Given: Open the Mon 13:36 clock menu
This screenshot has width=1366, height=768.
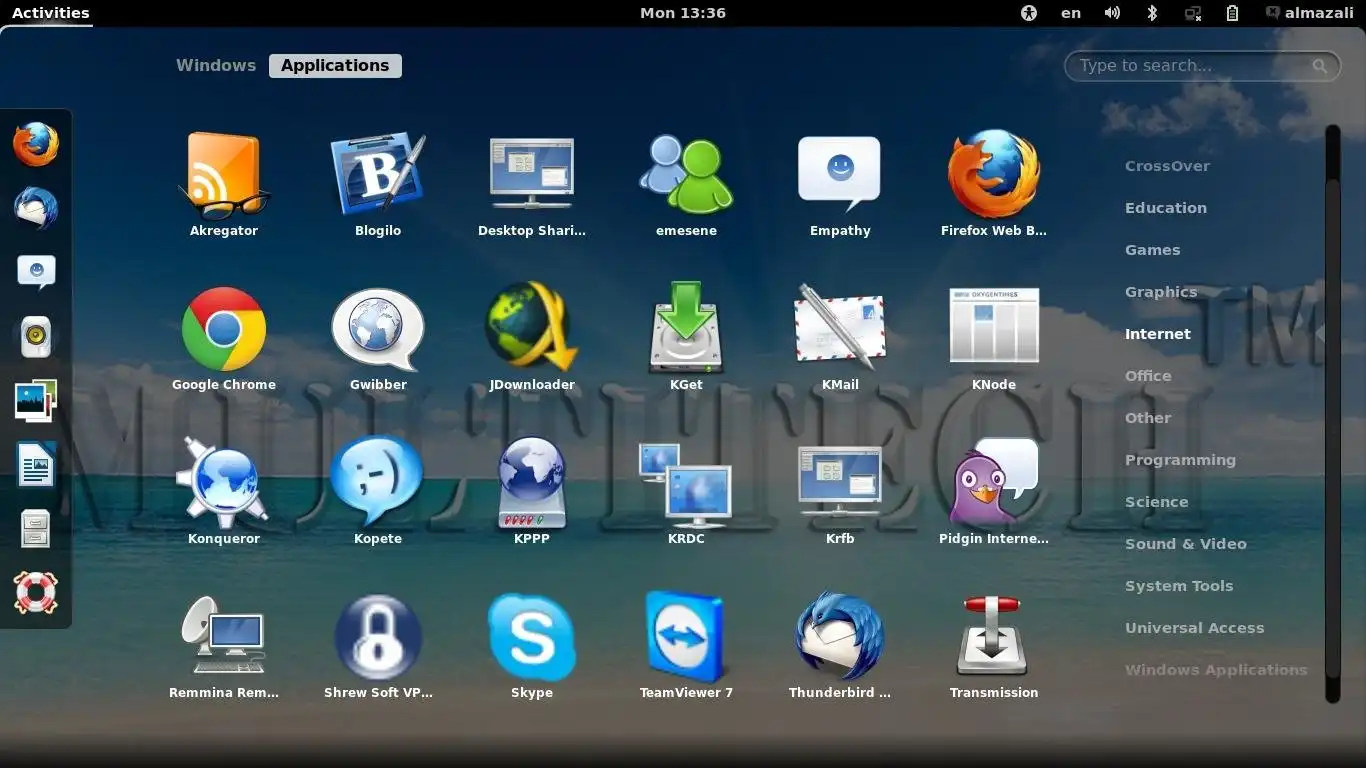Looking at the screenshot, I should (x=683, y=13).
